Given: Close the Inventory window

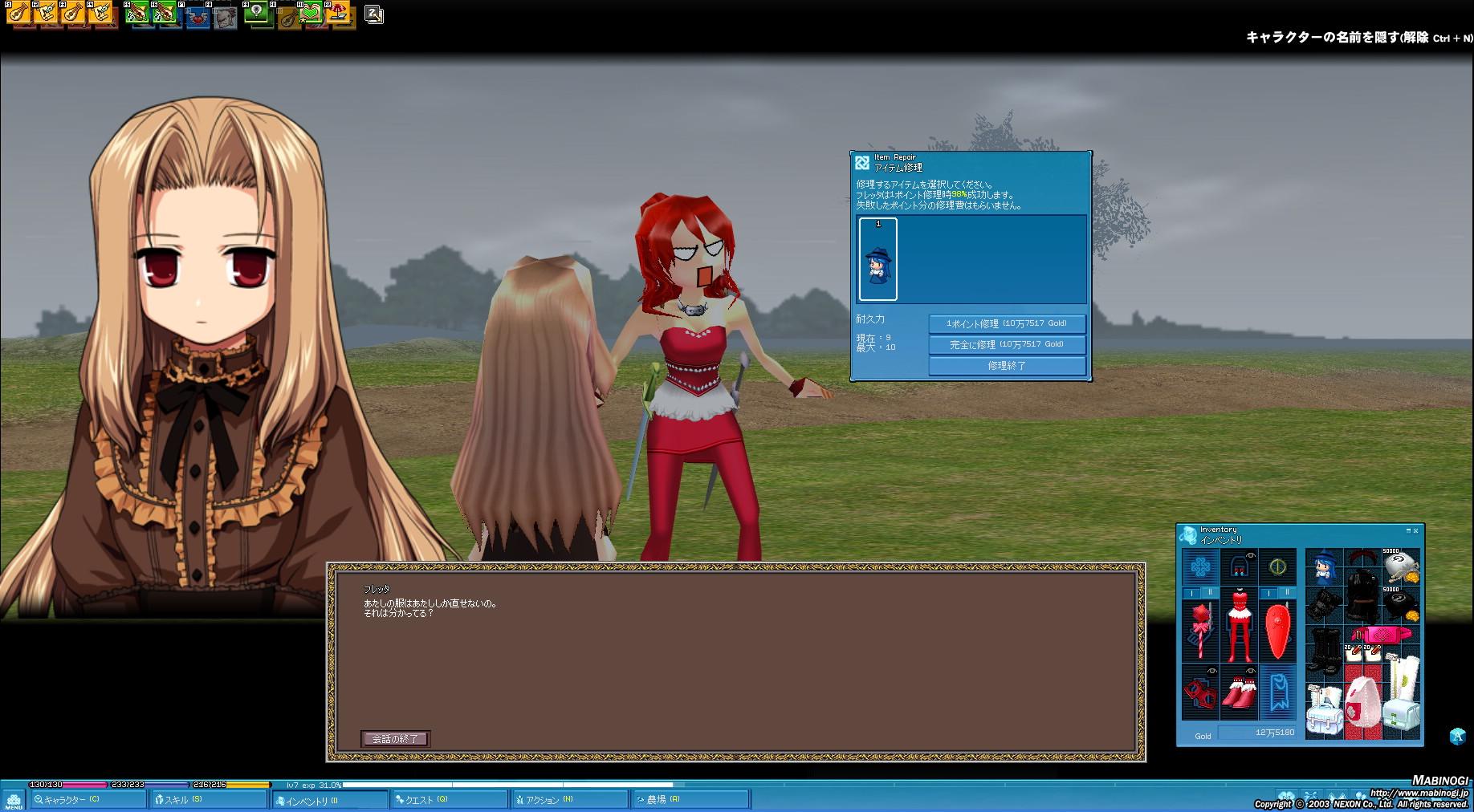Looking at the screenshot, I should click(1415, 530).
